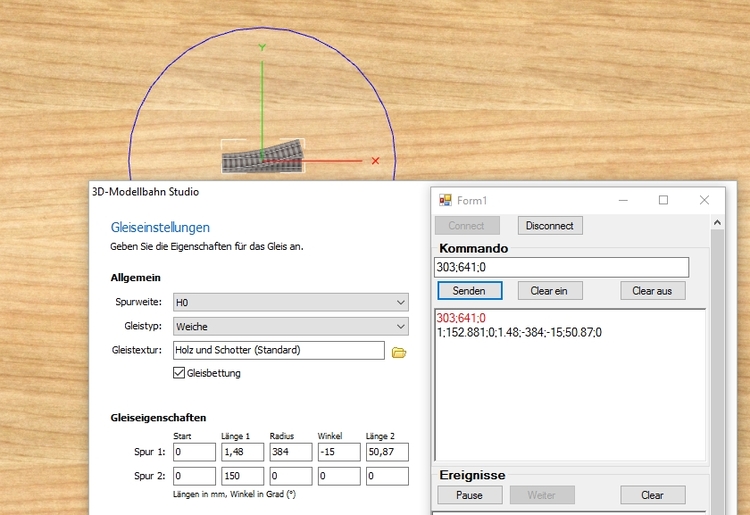Click Clear button in Ereignisse section
Viewport: 750px width, 515px height.
point(652,495)
